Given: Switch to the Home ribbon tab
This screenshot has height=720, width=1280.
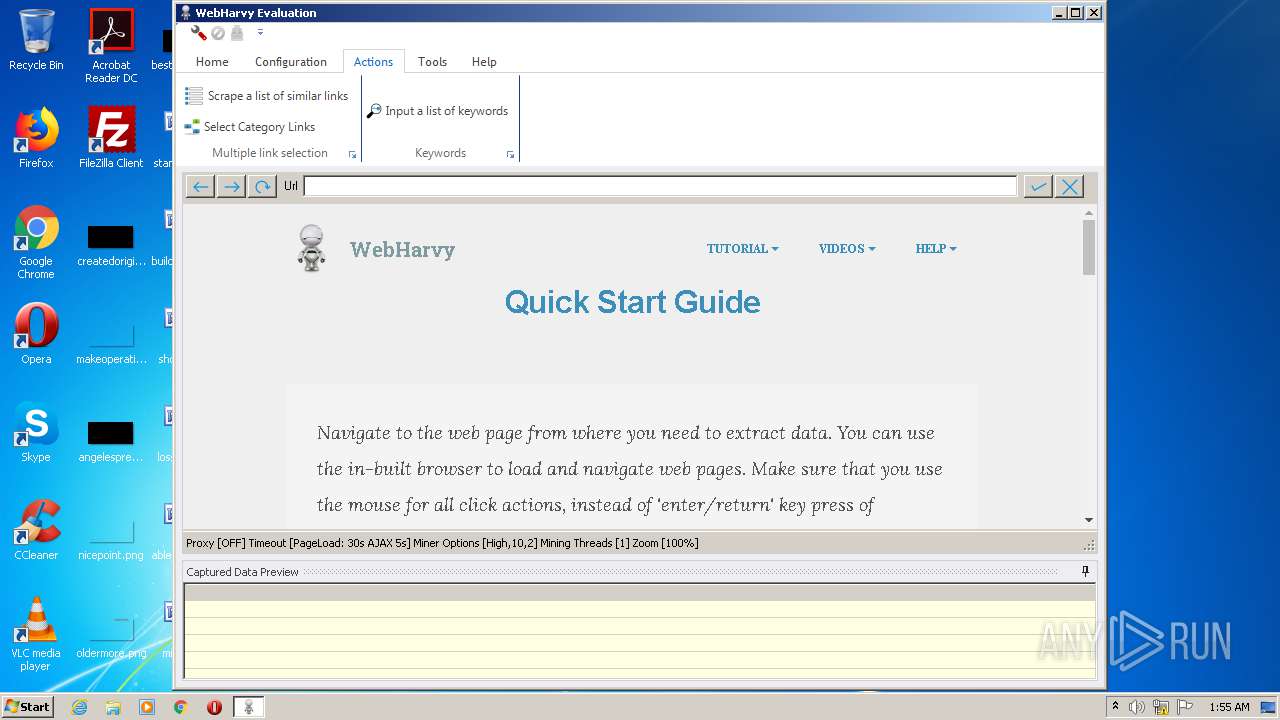Looking at the screenshot, I should tap(212, 62).
